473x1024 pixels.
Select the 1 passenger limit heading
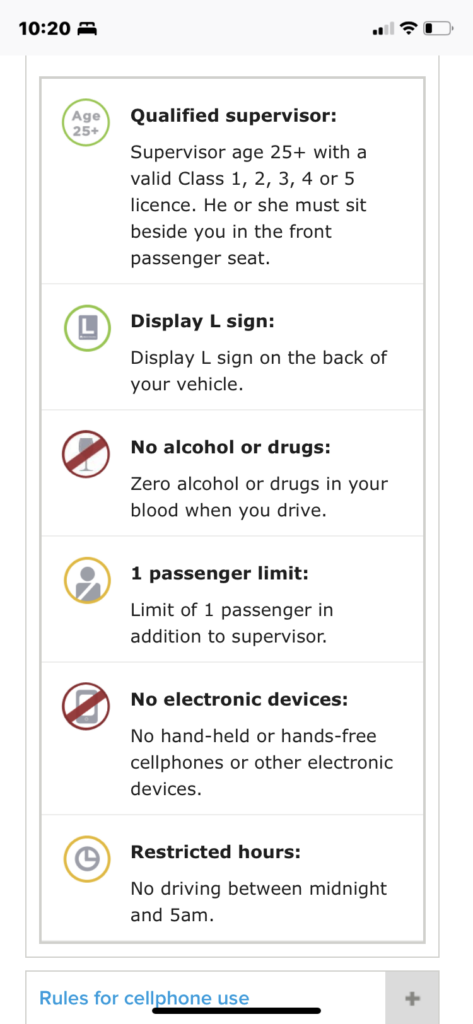coord(220,573)
